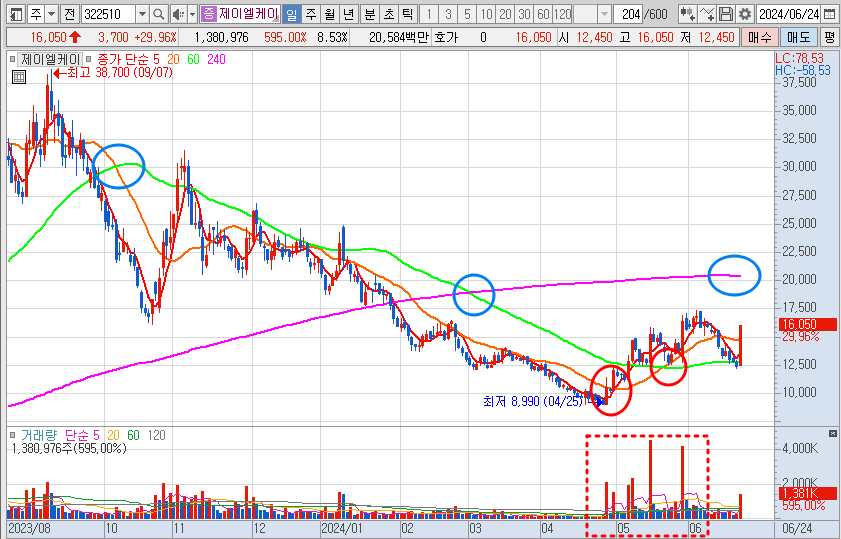Click the 제이엘케이 stock name field

(248, 14)
